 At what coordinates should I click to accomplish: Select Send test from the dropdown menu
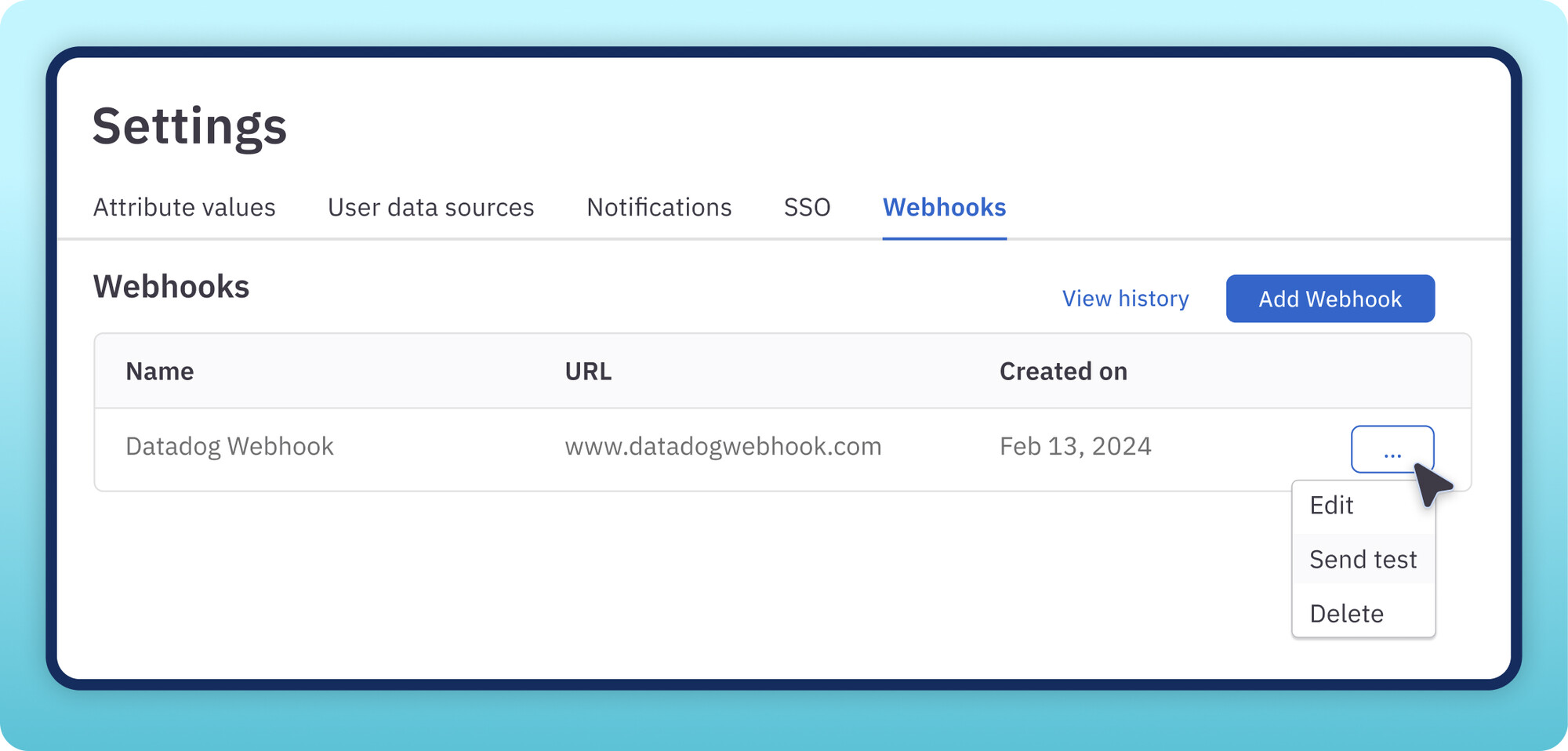click(x=1363, y=559)
